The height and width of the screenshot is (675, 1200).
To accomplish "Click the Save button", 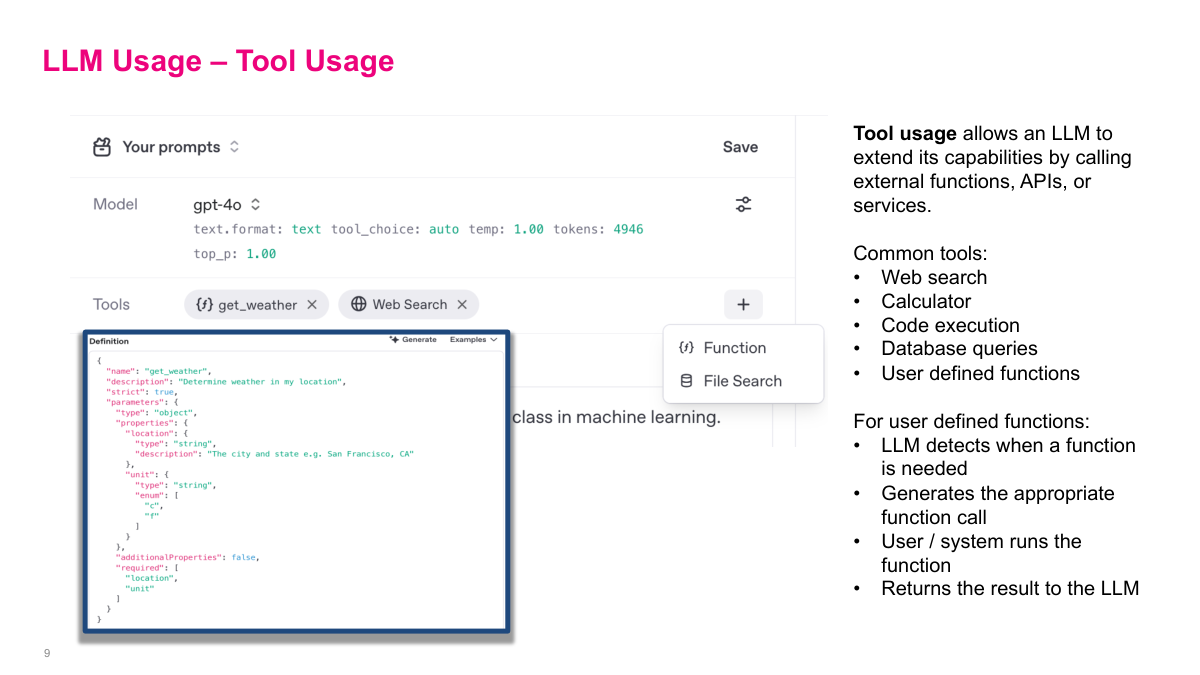I will [740, 147].
